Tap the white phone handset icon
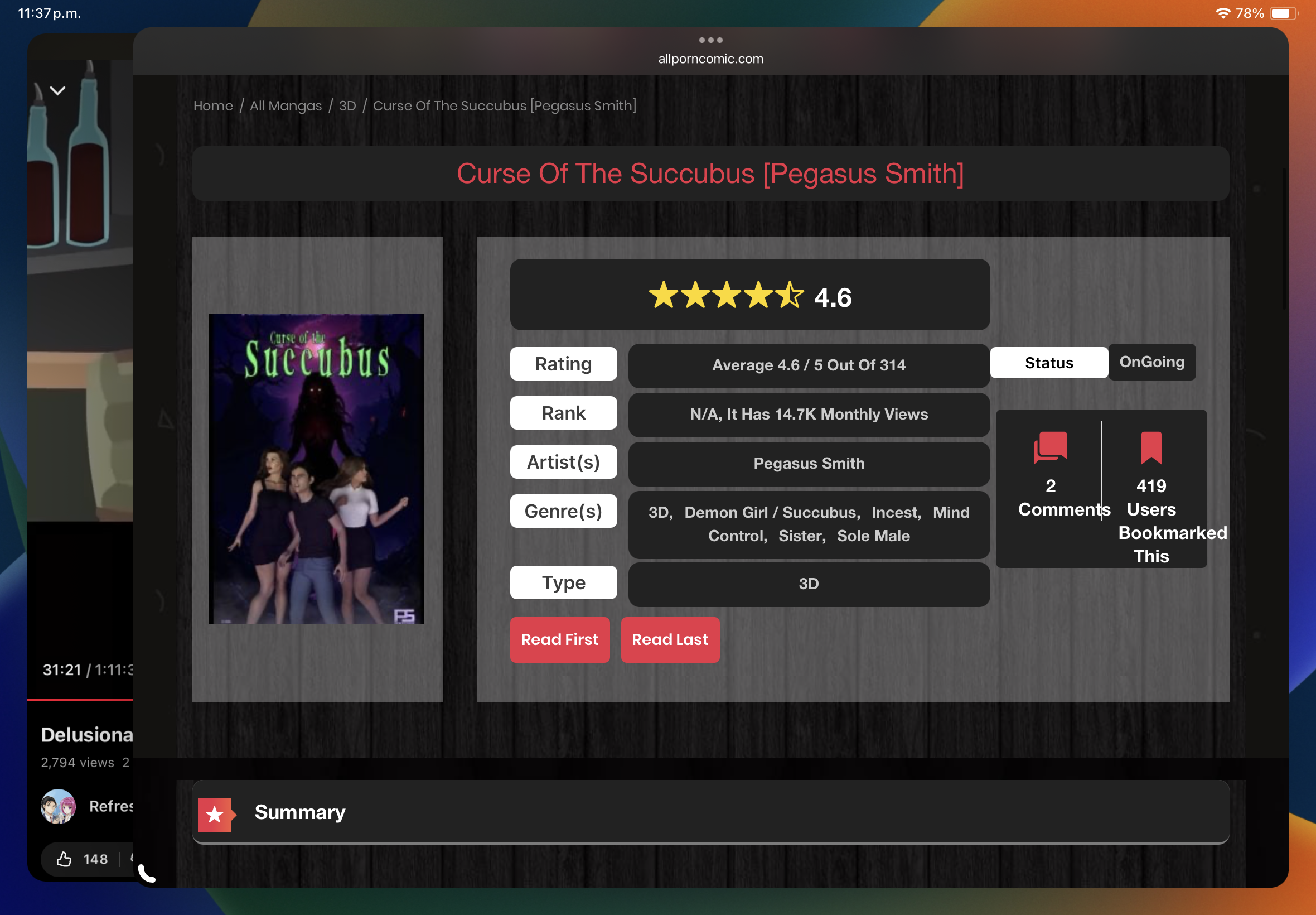1316x915 pixels. (147, 873)
